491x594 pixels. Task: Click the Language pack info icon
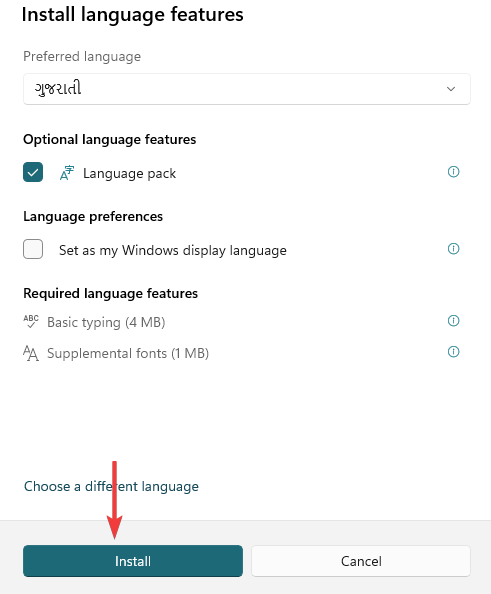tap(453, 172)
